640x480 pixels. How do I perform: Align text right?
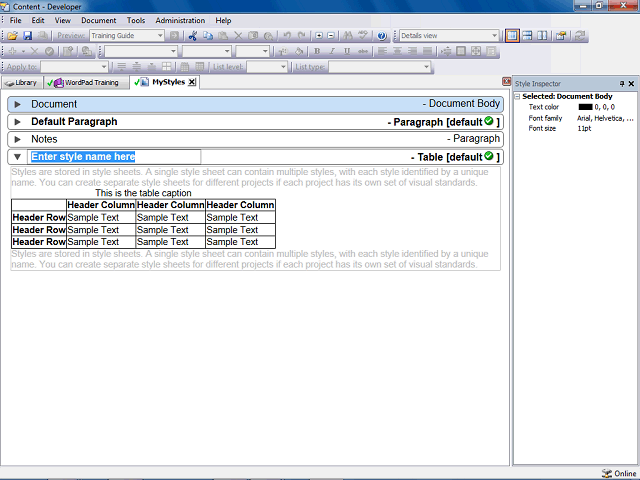point(412,51)
